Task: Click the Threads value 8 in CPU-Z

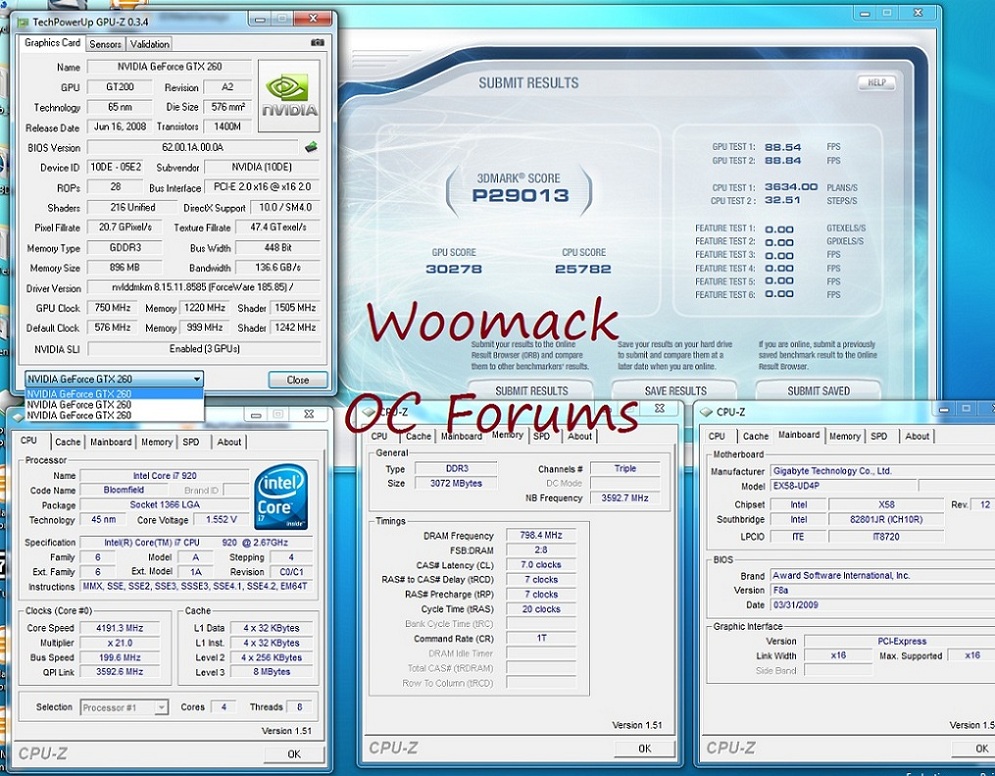Action: coord(299,707)
